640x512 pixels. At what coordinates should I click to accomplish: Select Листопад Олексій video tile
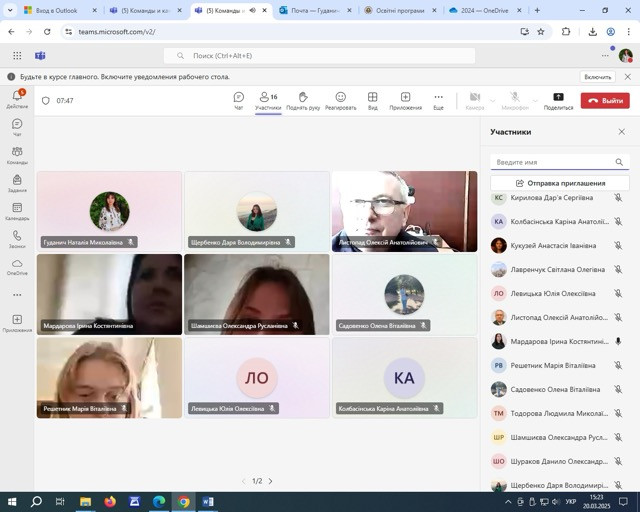(404, 211)
